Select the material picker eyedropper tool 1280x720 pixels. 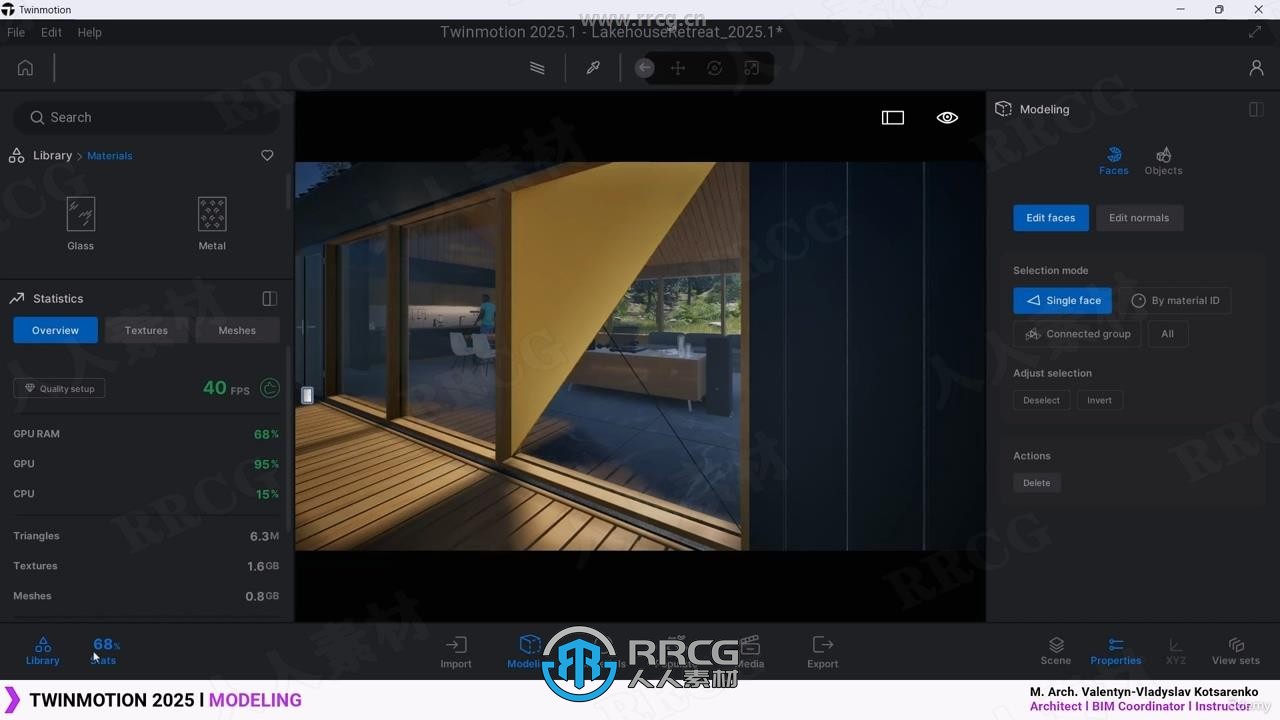click(593, 68)
